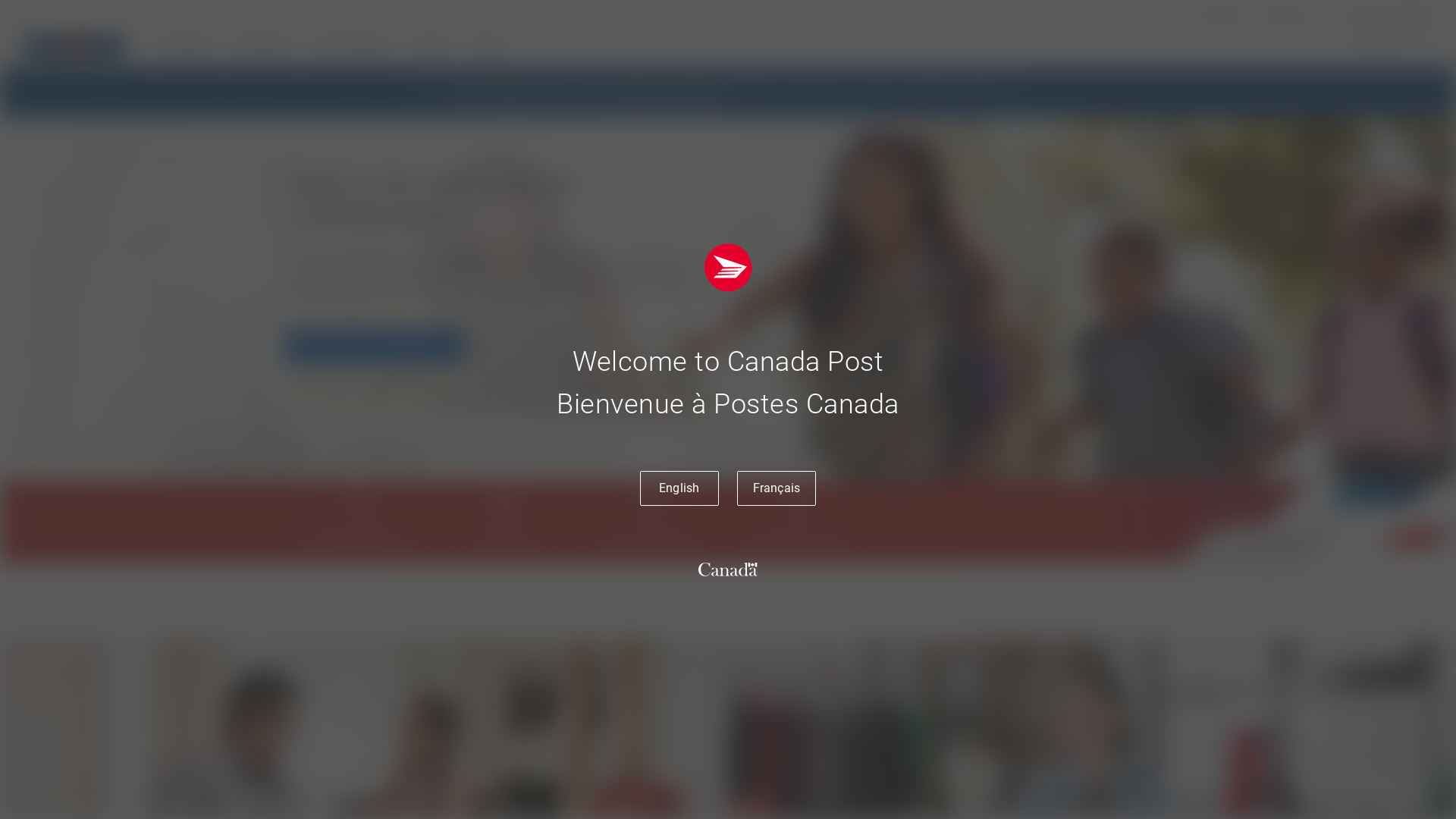
Task: Select the "Welcome to Canada Post" heading
Action: tap(728, 362)
